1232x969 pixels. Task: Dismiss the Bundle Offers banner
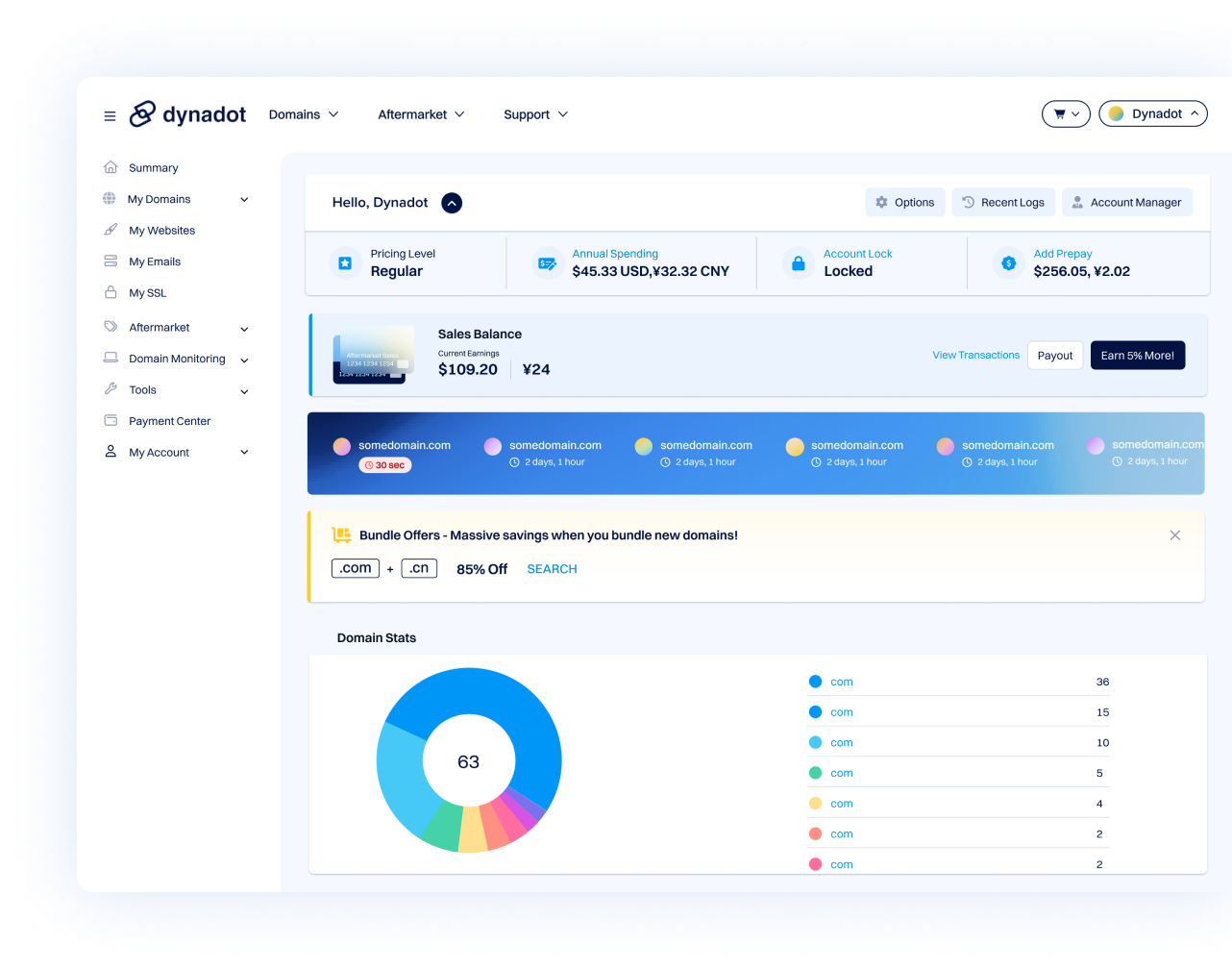[1174, 535]
